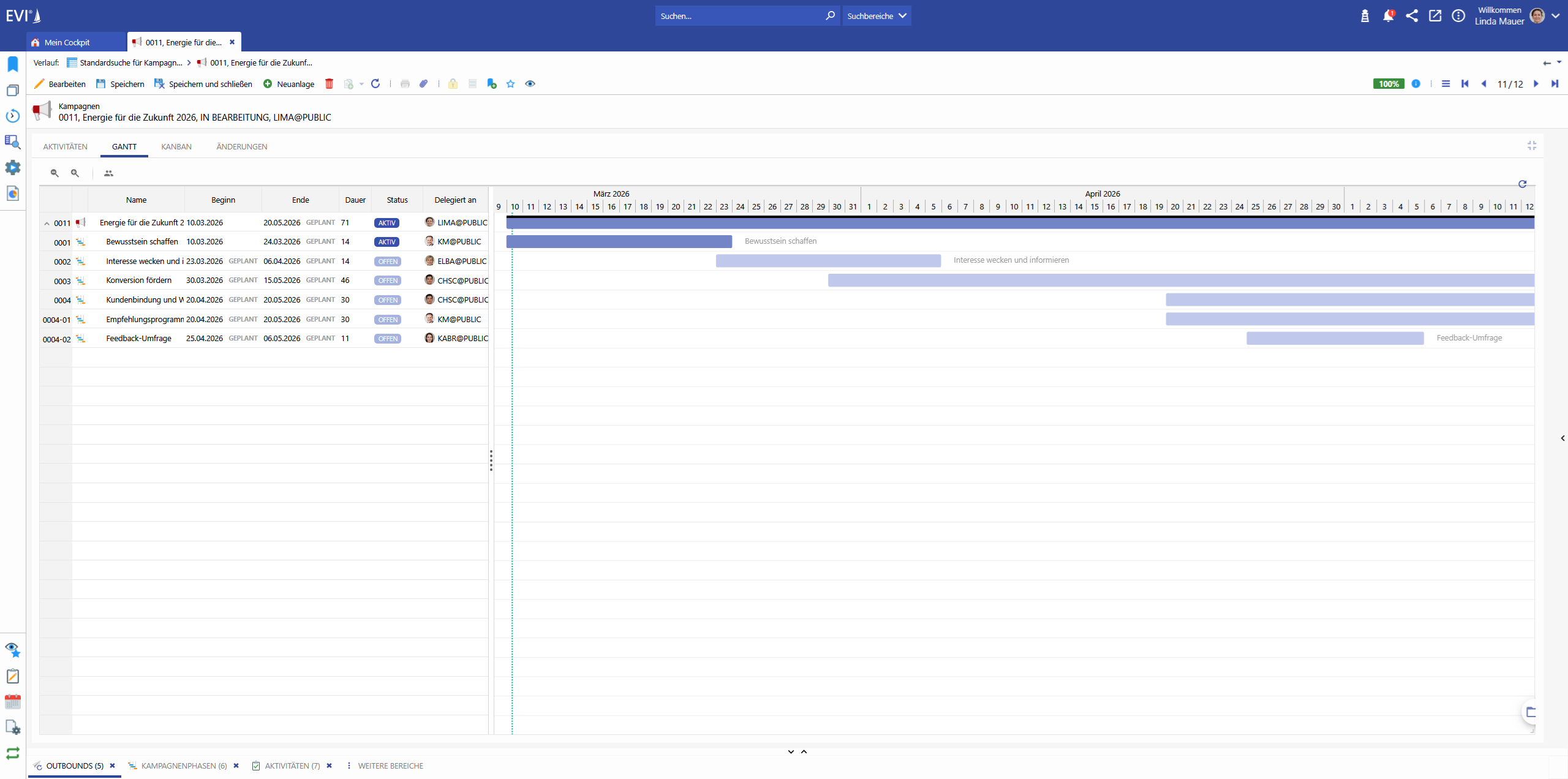
Task: Click the people resources icon in Gantt toolbar
Action: click(x=108, y=173)
